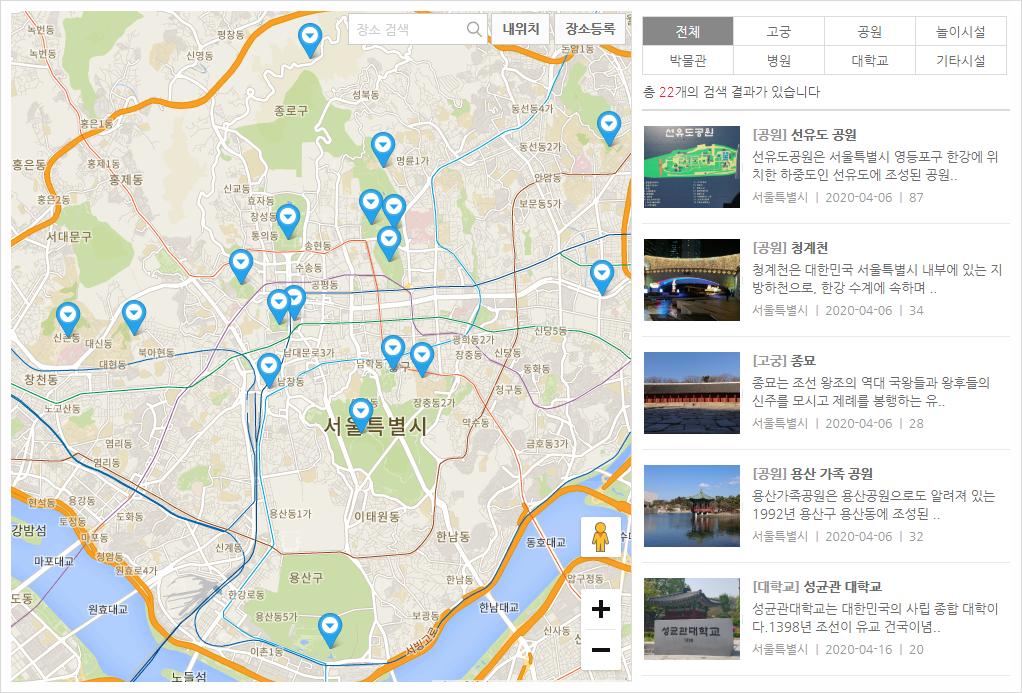1022x693 pixels.
Task: Click the 서대문구 map label
Action: click(x=69, y=237)
